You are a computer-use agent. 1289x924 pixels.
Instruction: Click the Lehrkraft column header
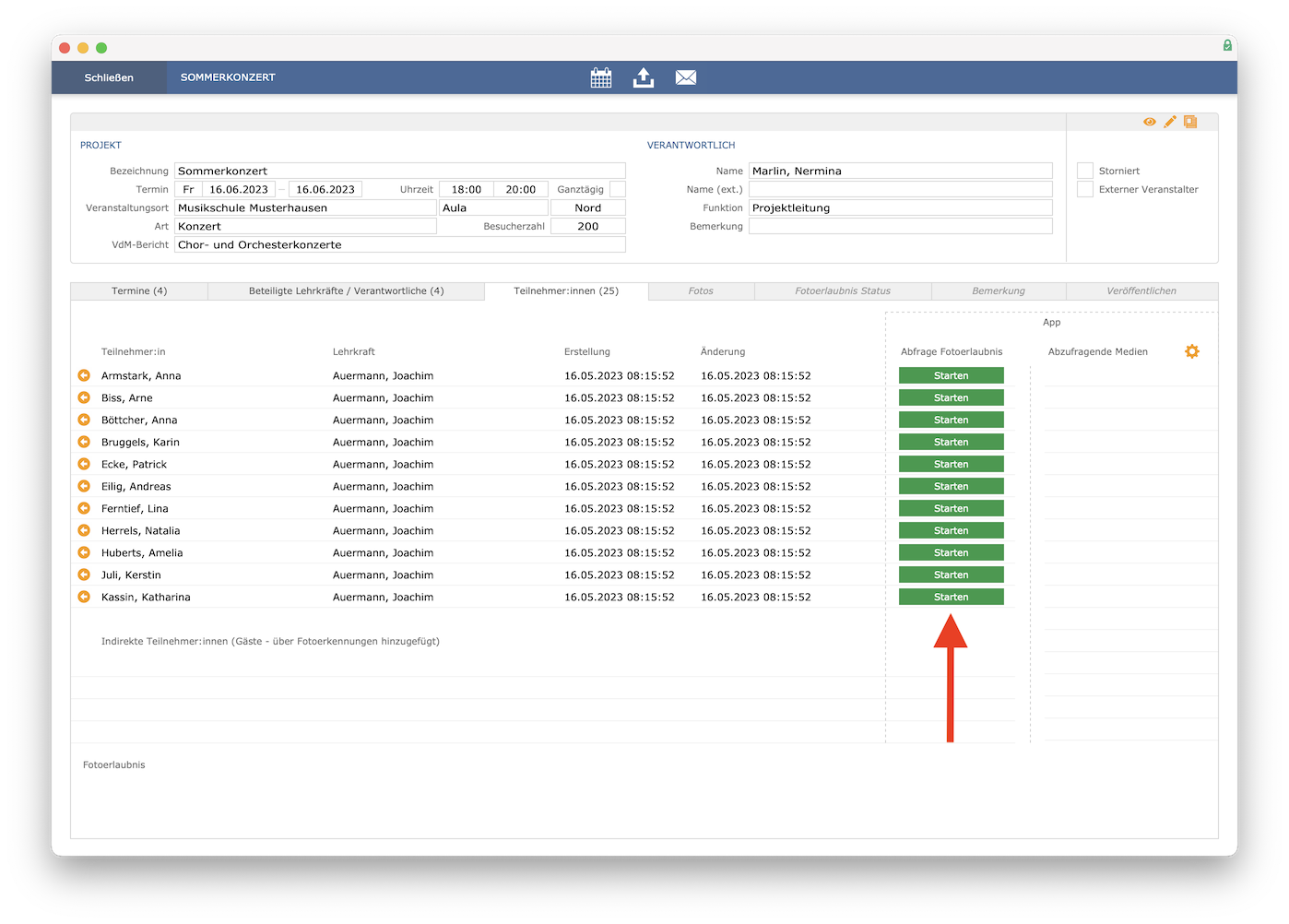tap(354, 351)
